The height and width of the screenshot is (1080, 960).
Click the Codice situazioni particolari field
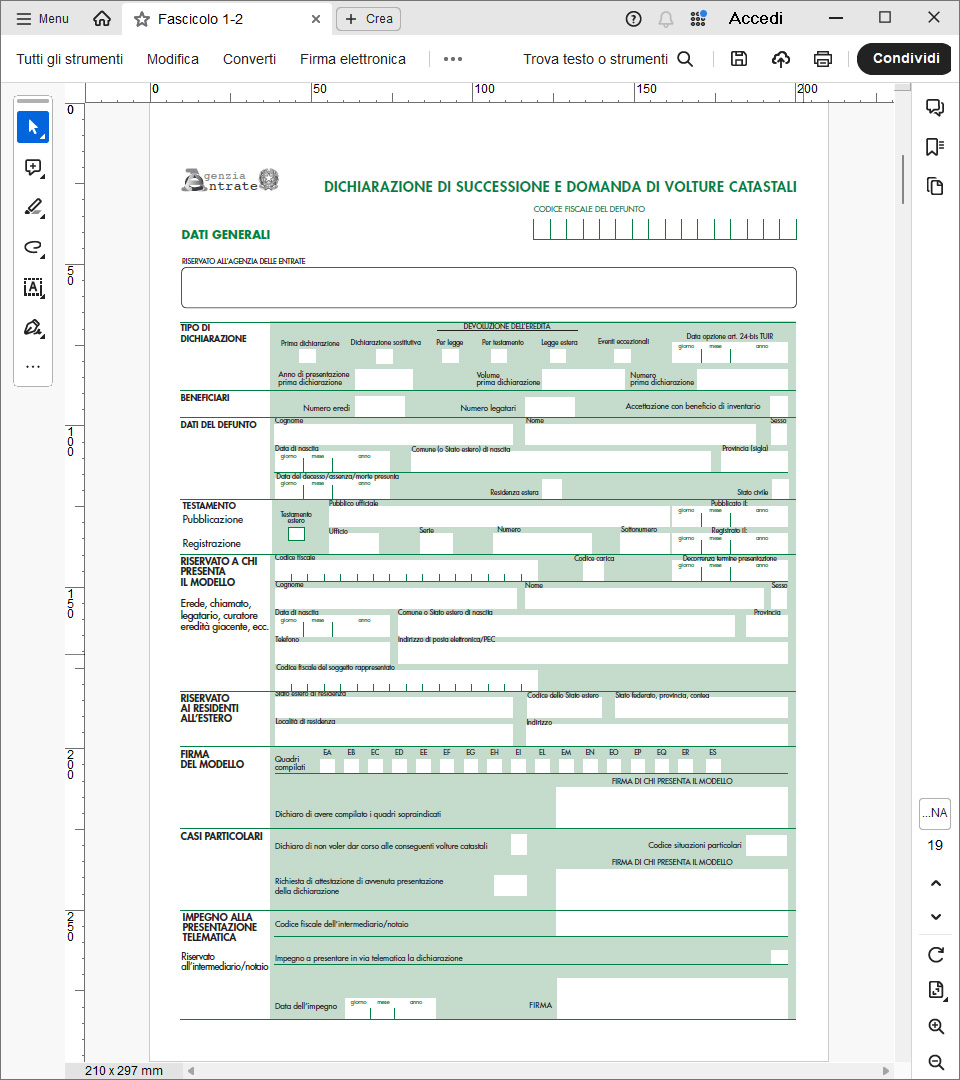[x=766, y=845]
